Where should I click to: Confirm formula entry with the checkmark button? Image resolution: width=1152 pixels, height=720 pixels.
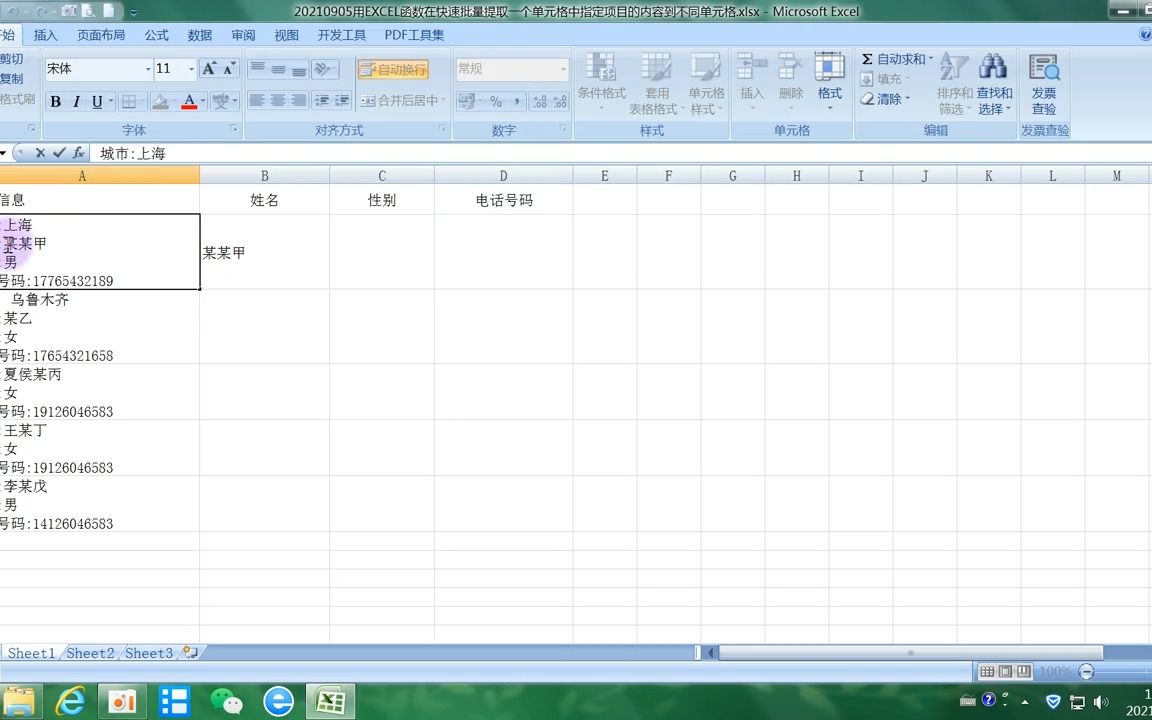coord(56,153)
